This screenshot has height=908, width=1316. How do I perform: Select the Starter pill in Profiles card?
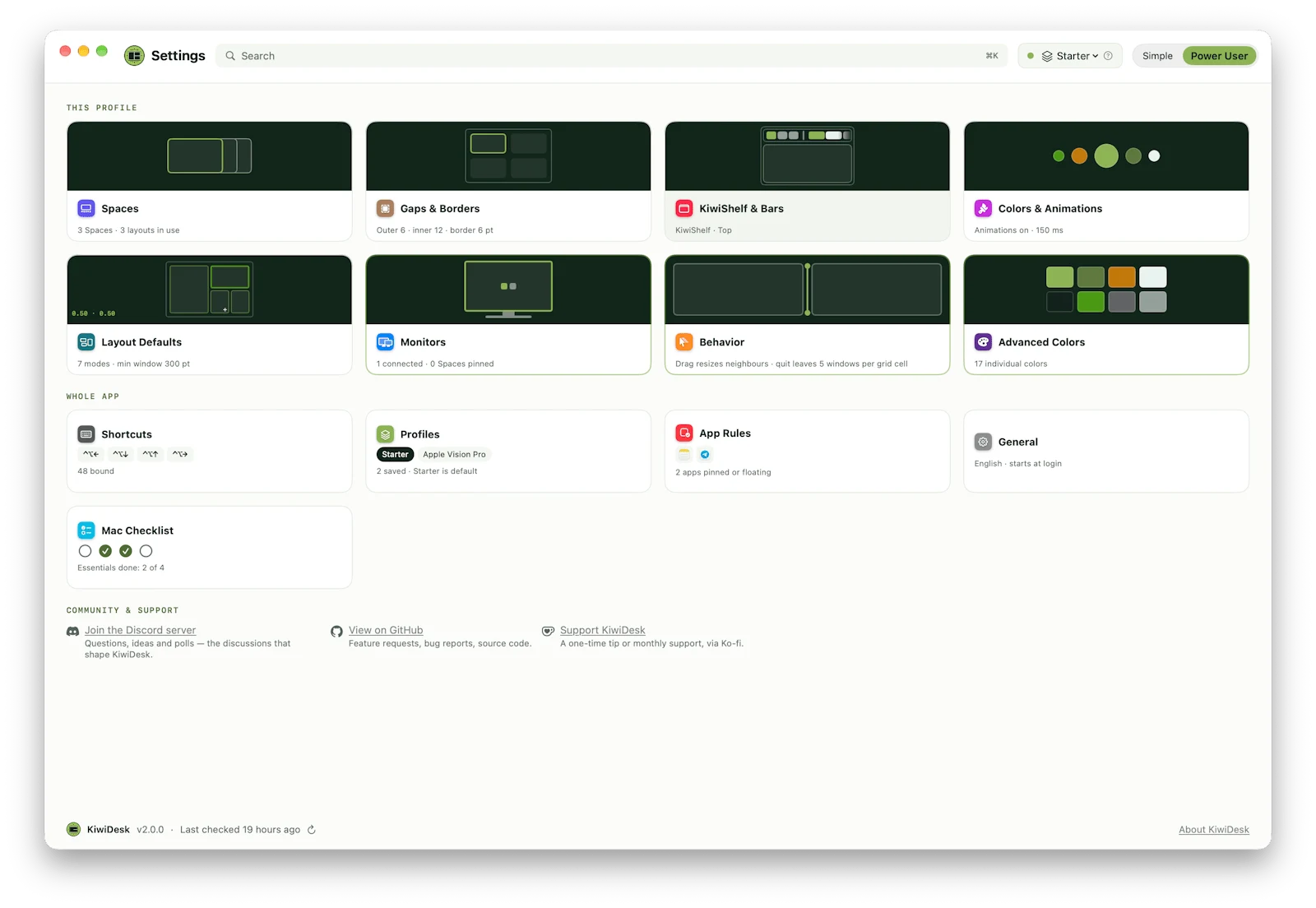(395, 454)
